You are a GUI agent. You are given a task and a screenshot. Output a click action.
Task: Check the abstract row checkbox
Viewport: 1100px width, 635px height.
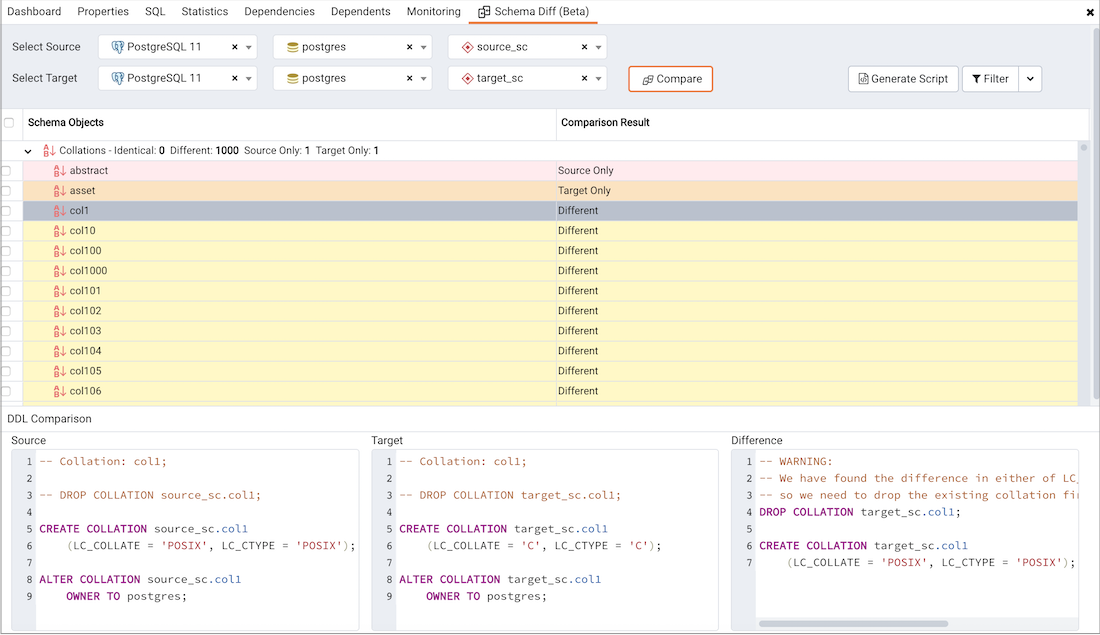(6, 171)
